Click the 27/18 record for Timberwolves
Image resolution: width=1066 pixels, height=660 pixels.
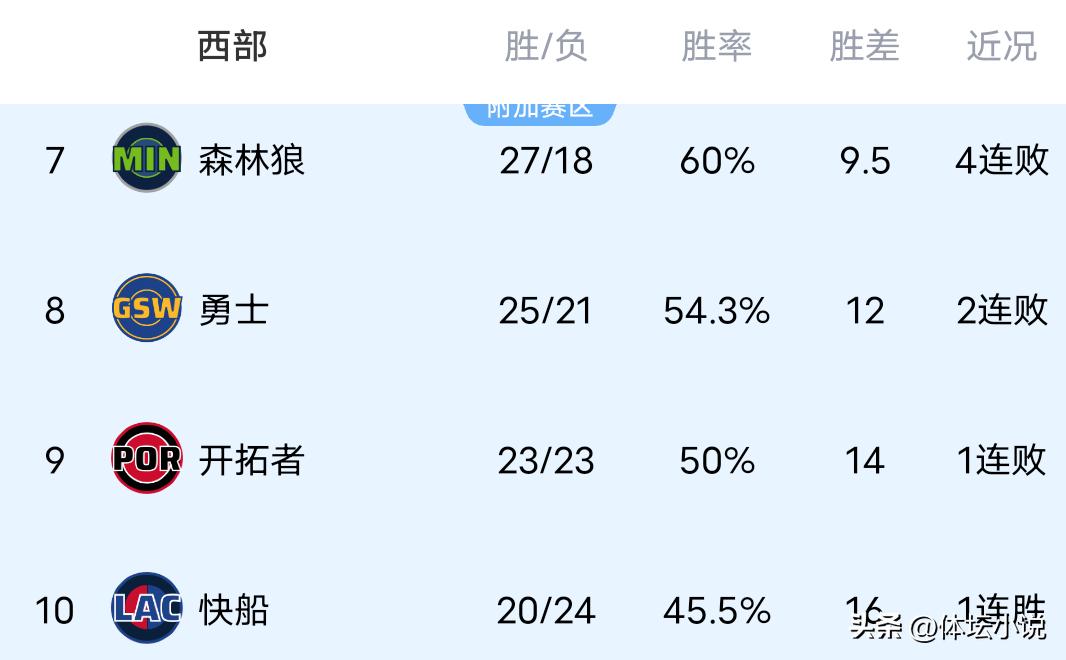point(546,160)
